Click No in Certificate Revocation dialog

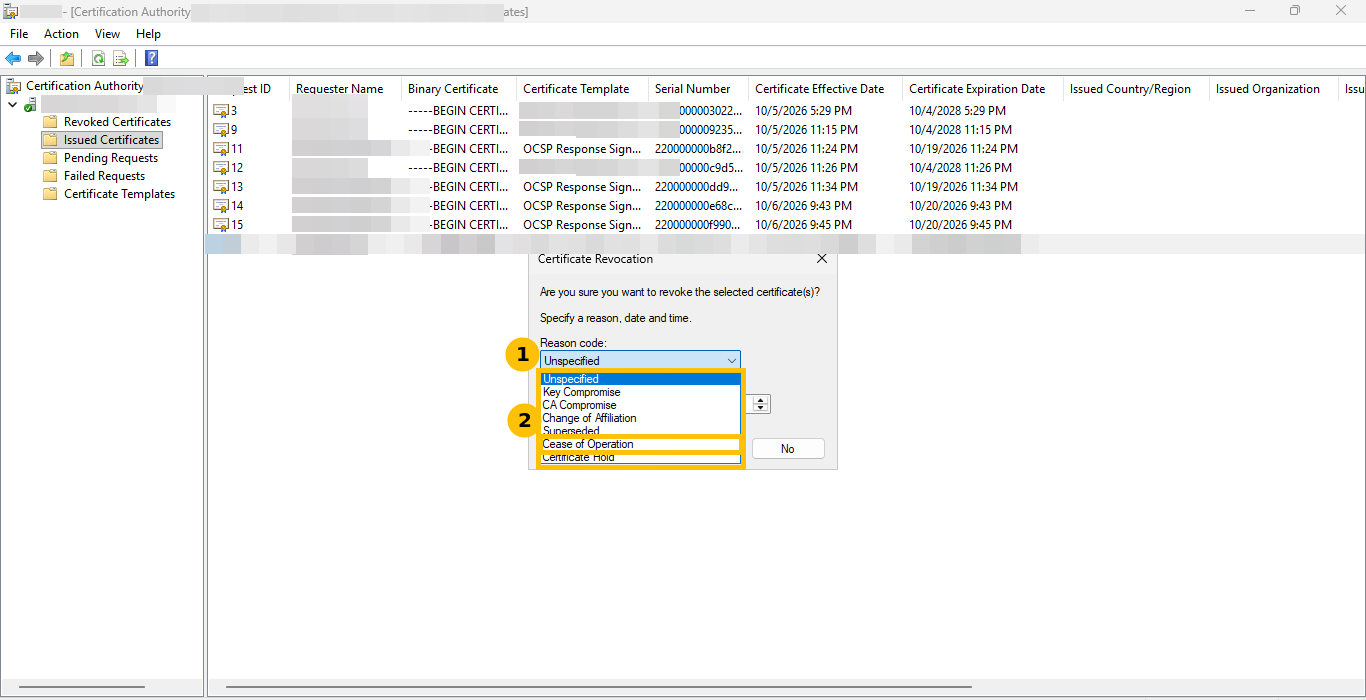click(788, 449)
